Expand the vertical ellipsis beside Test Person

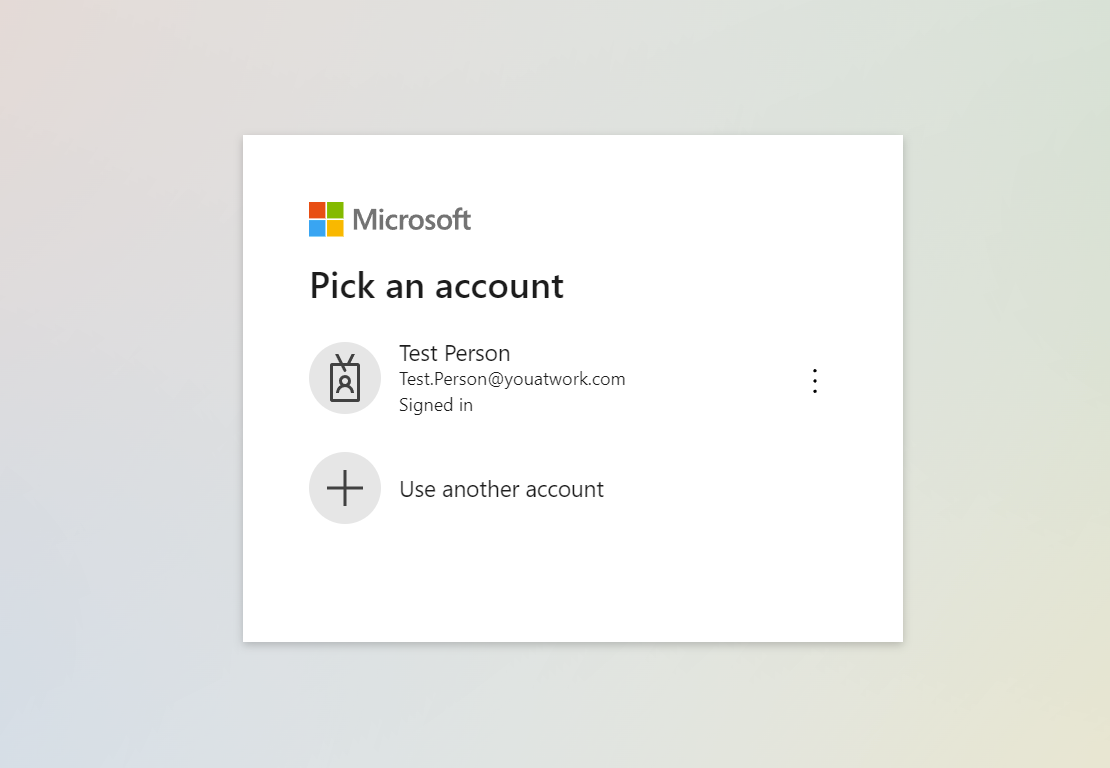click(x=815, y=381)
